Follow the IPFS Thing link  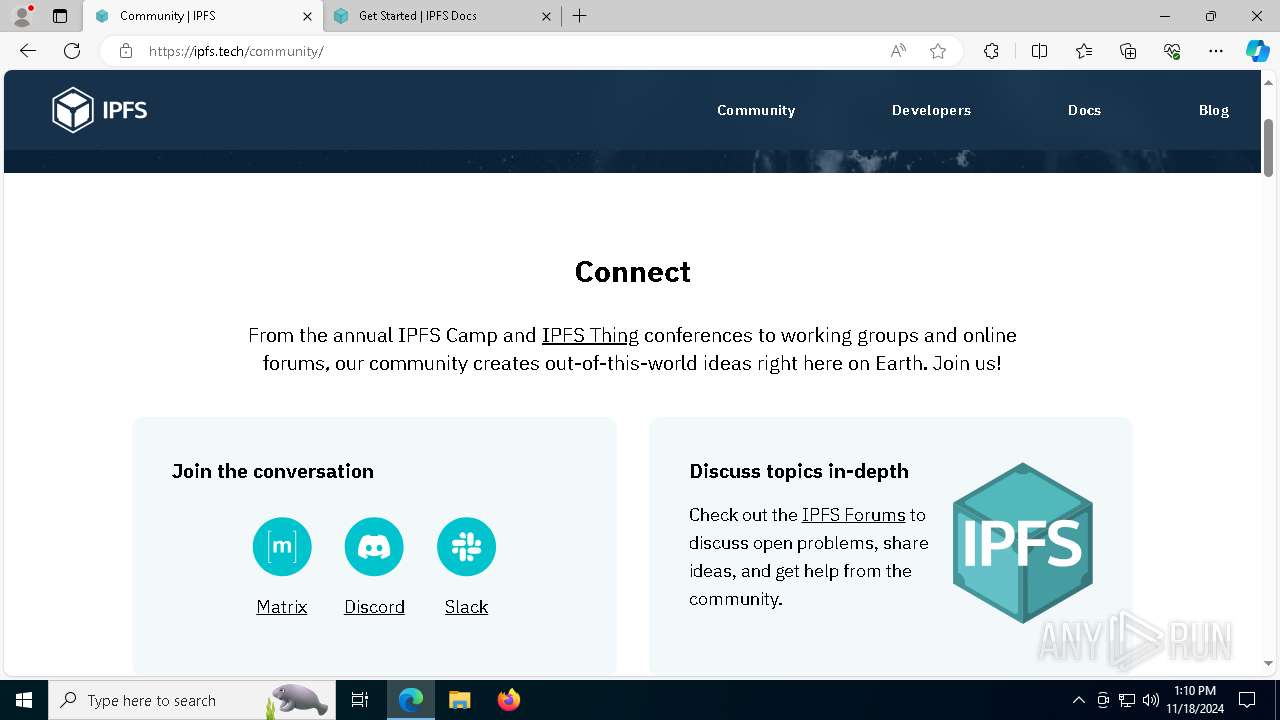pyautogui.click(x=590, y=335)
